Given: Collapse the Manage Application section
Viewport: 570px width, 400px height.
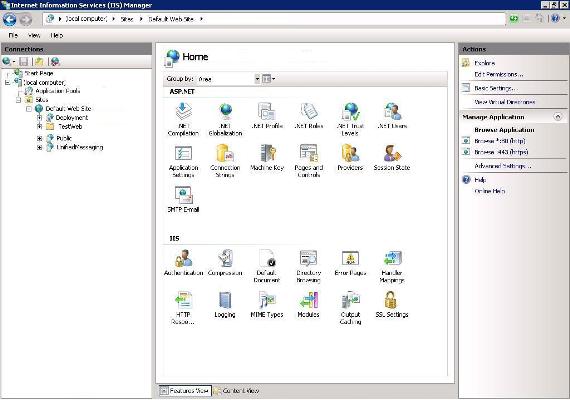Looking at the screenshot, I should 558,117.
